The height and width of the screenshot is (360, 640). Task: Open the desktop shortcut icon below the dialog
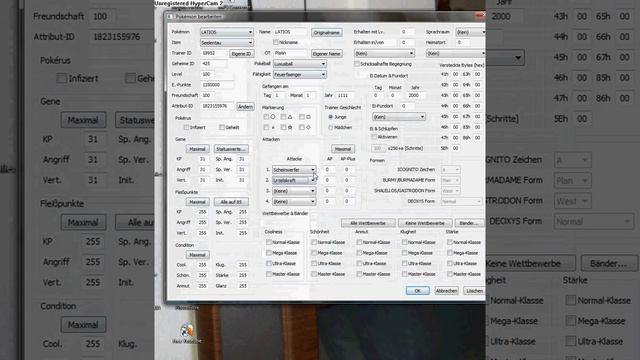point(187,331)
